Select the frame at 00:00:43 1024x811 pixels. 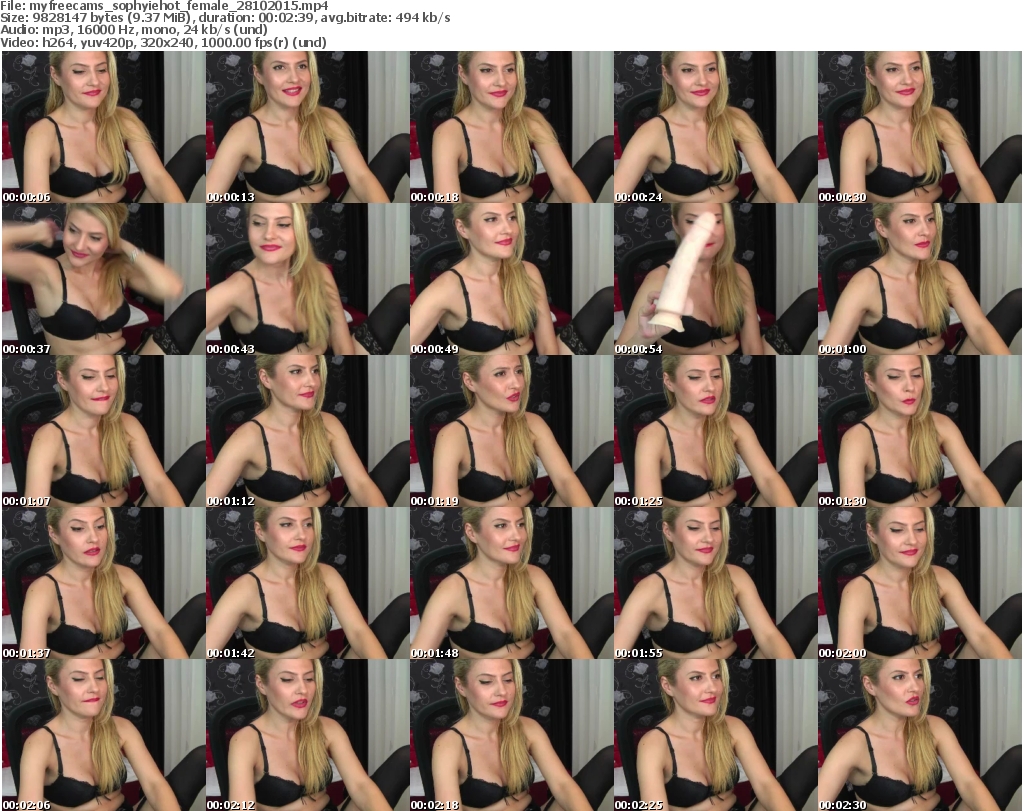click(x=308, y=279)
